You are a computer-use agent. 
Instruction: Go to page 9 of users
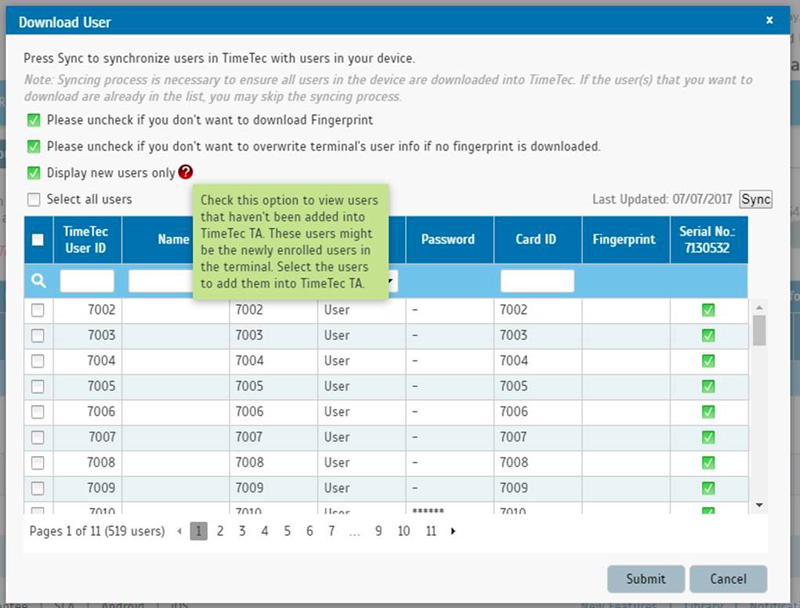pos(378,531)
